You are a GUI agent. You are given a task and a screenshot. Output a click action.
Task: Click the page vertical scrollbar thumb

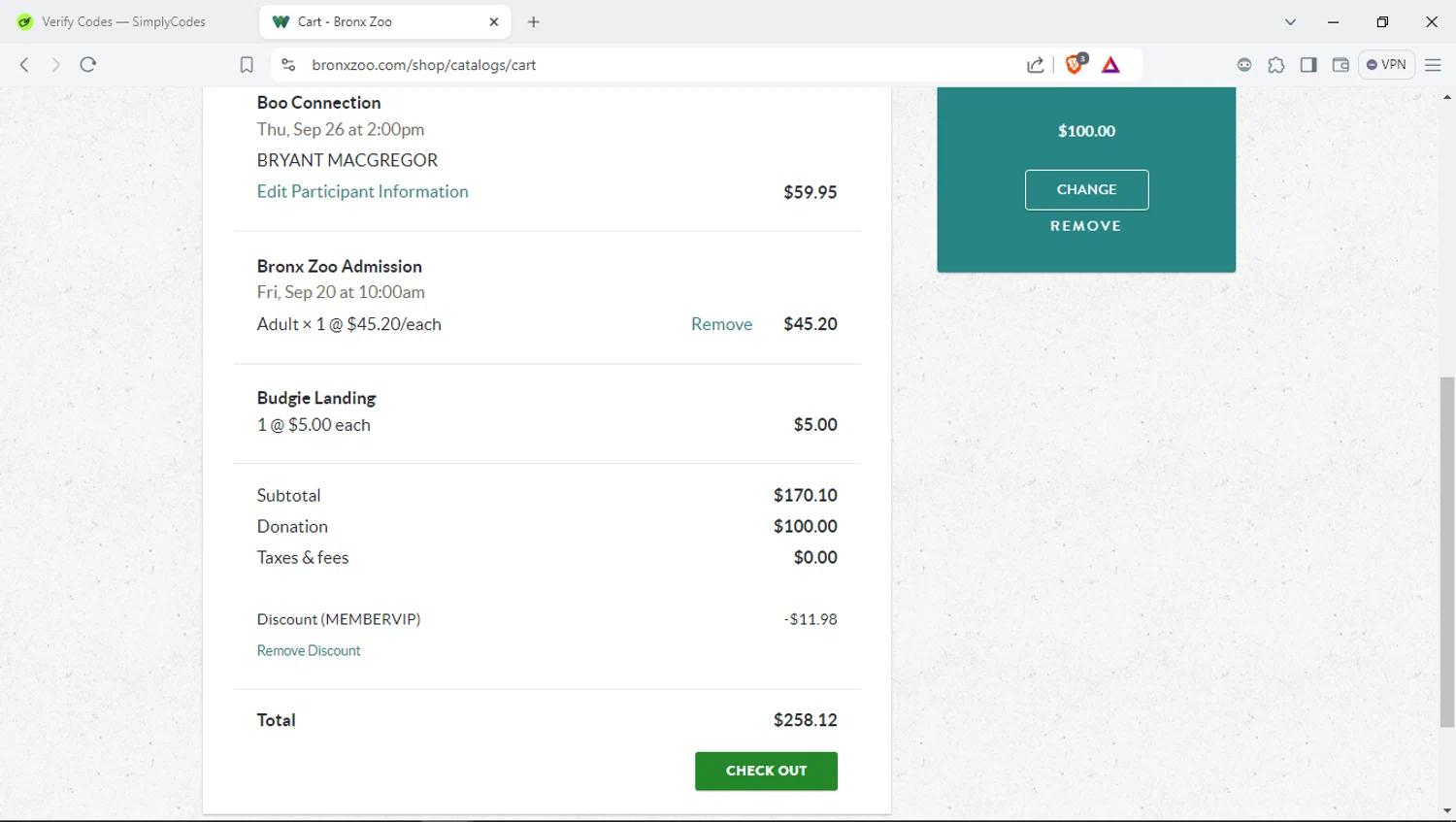tap(1447, 551)
